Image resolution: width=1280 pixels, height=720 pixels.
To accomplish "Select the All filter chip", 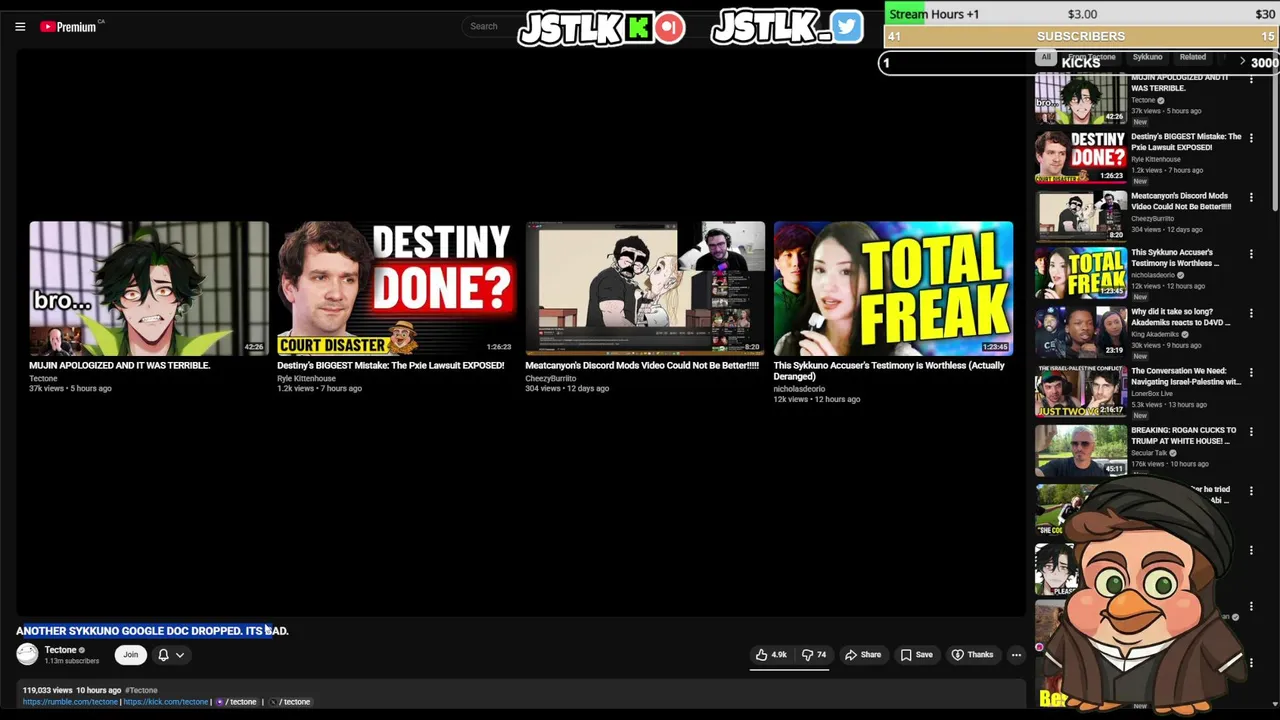I will click(1046, 57).
